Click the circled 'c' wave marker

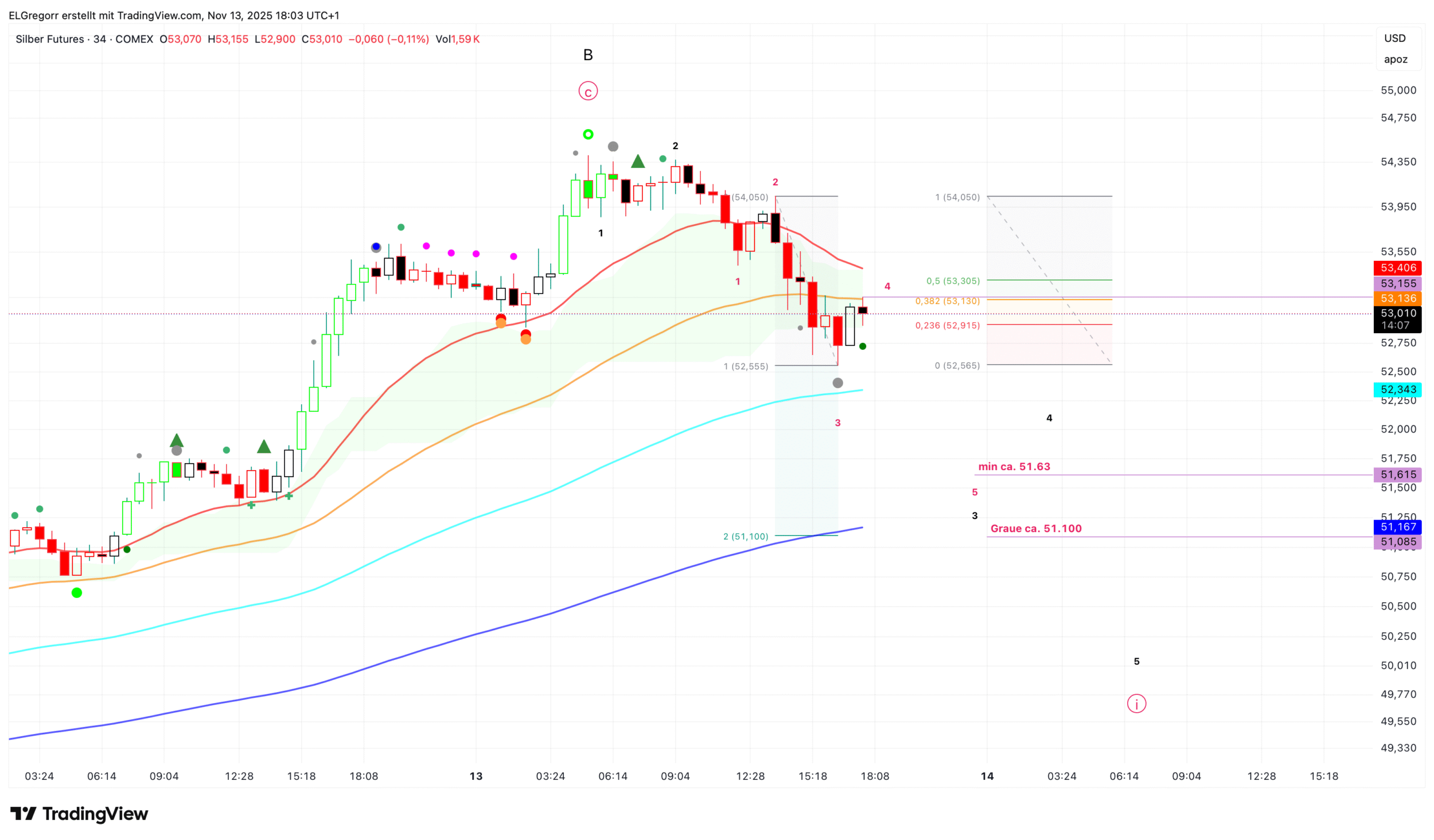pos(588,91)
